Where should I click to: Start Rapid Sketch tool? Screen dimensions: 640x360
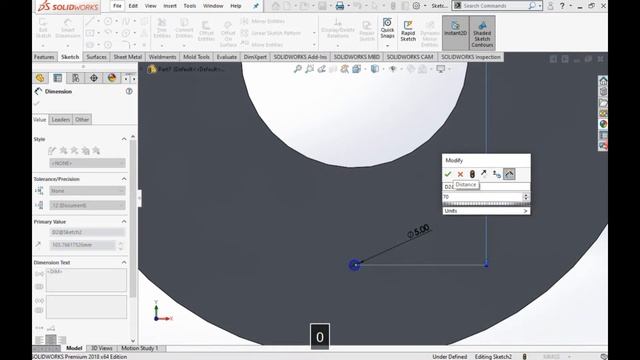coord(408,31)
